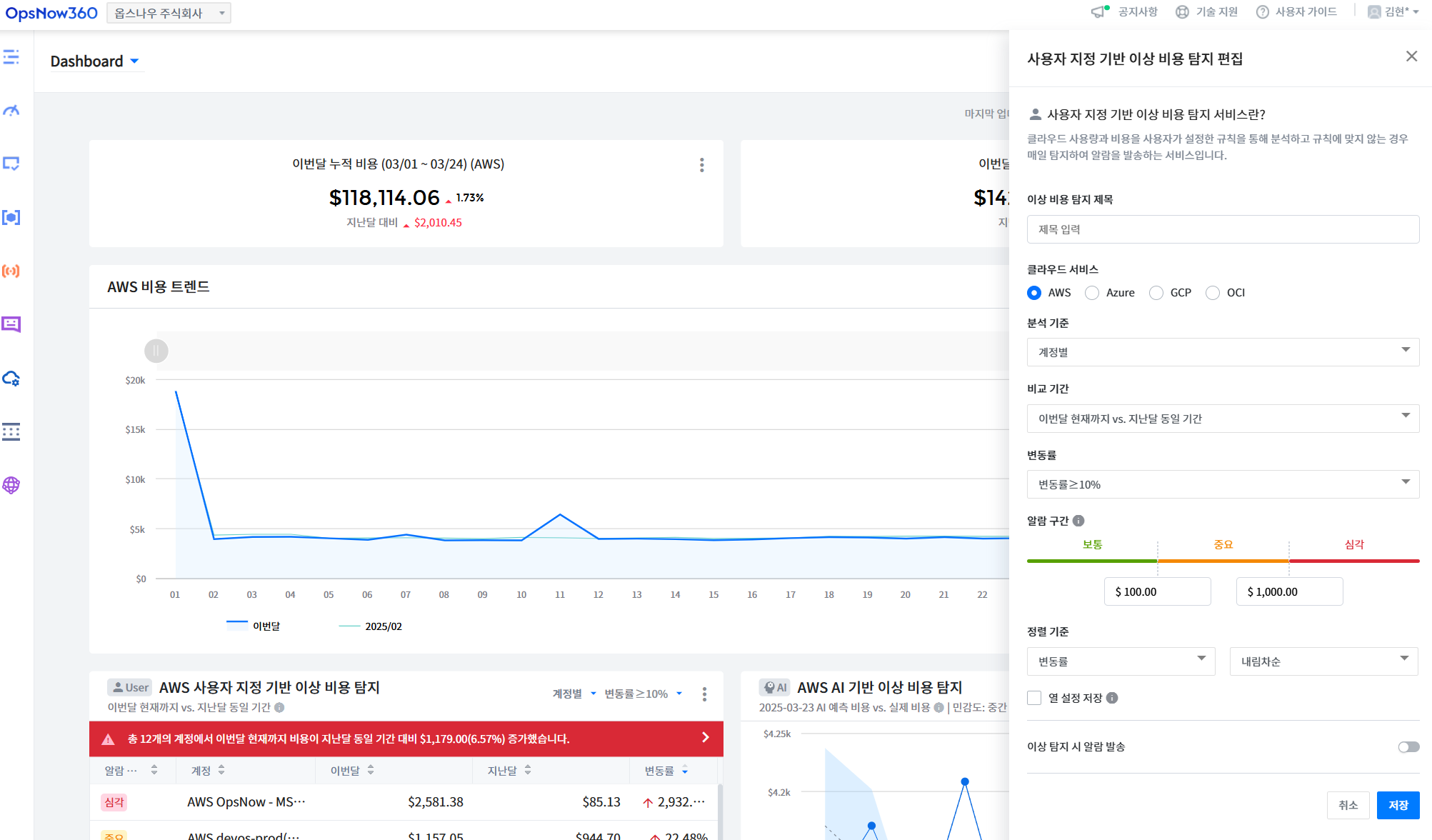This screenshot has width=1432, height=840.
Task: Click the orange broadcast signal sidebar icon
Action: click(11, 271)
